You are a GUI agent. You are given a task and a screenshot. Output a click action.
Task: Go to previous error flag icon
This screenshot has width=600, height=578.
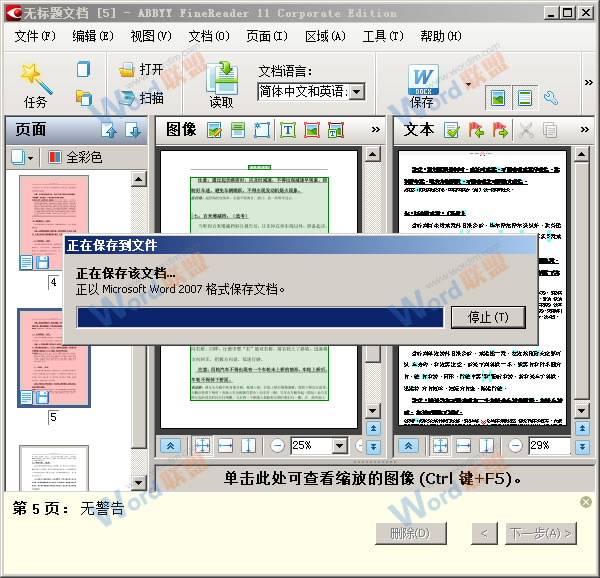pos(476,130)
